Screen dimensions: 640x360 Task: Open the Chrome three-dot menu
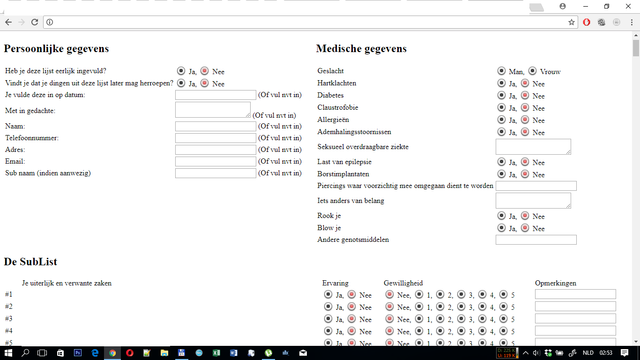pos(631,22)
